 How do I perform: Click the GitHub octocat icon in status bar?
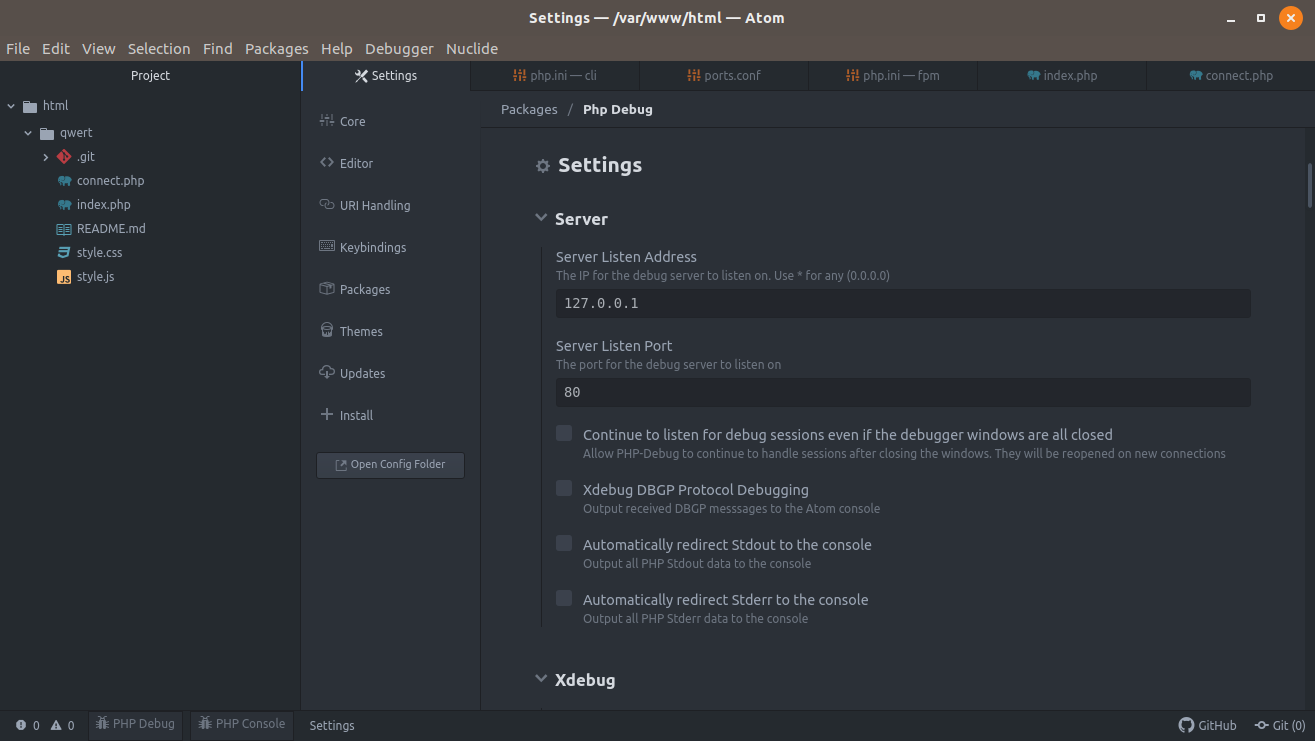coord(1186,726)
